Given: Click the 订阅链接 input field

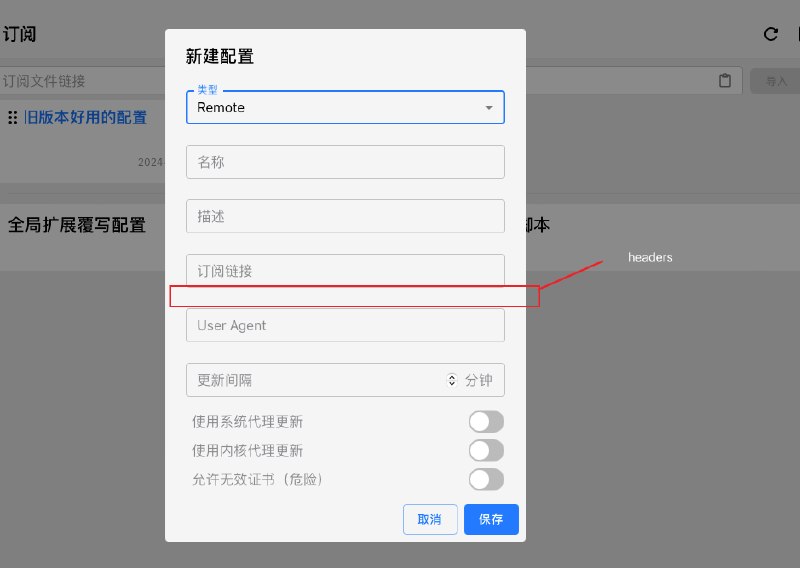Looking at the screenshot, I should pos(345,270).
